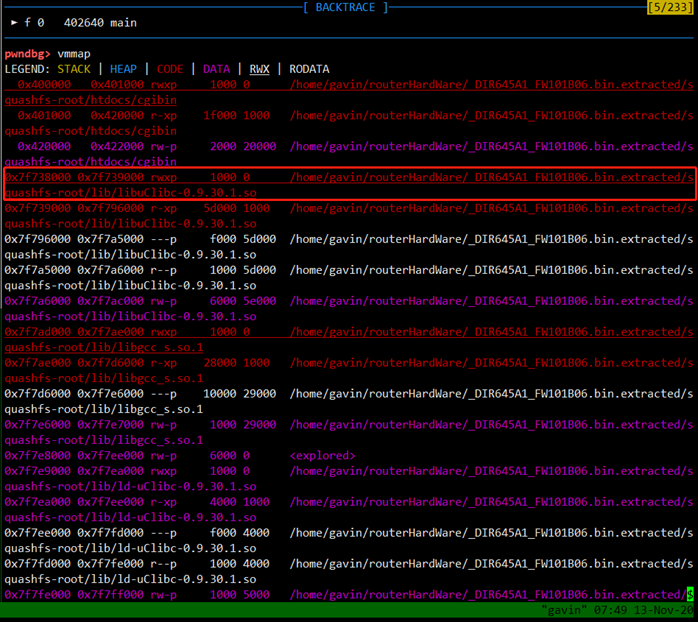Image resolution: width=698 pixels, height=622 pixels.
Task: Click the RWX legend label
Action: (x=260, y=69)
